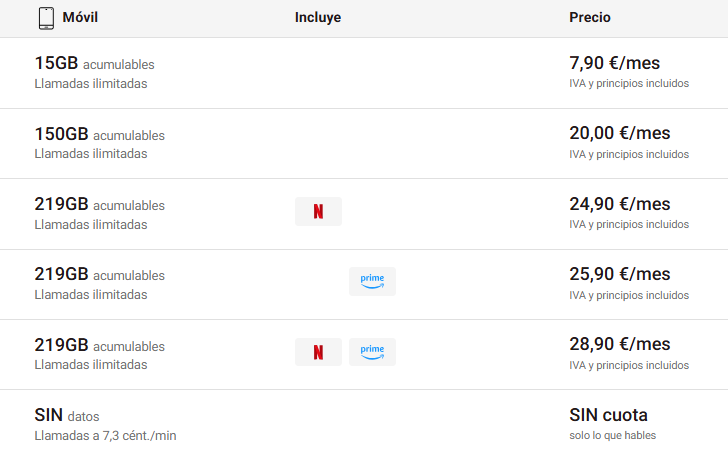Click Netflix icon in the 28,90 € plan

click(x=318, y=352)
